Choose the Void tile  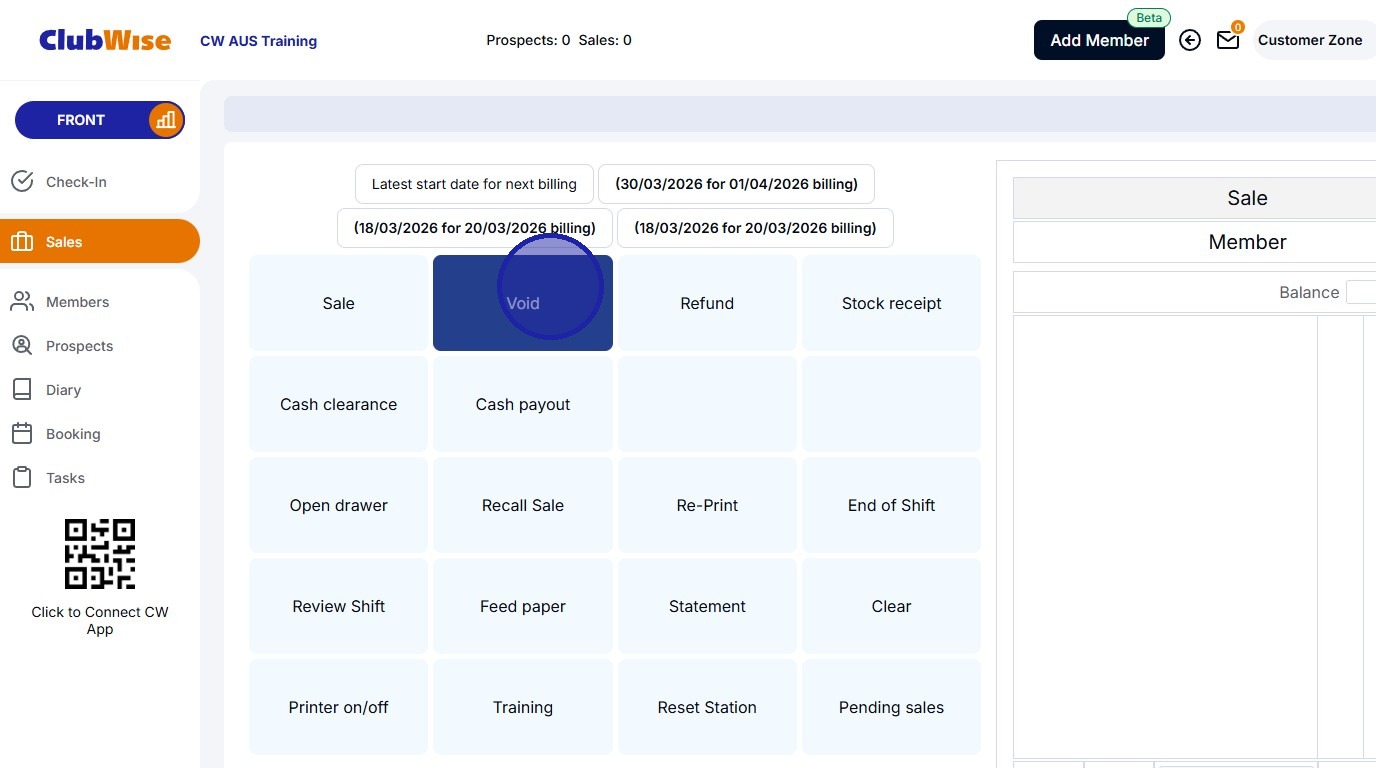[523, 303]
